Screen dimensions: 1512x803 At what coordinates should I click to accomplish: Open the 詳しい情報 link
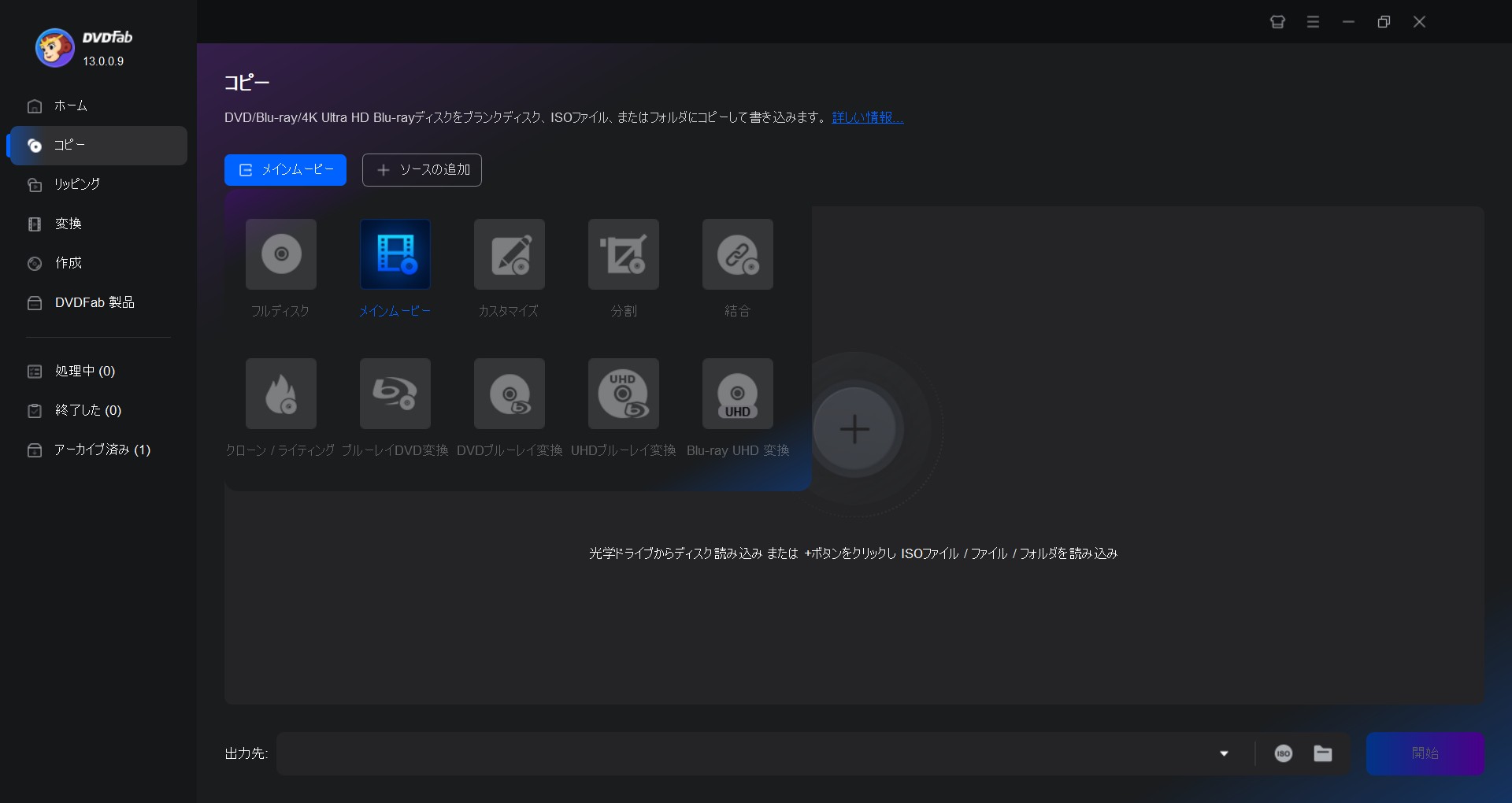click(868, 117)
